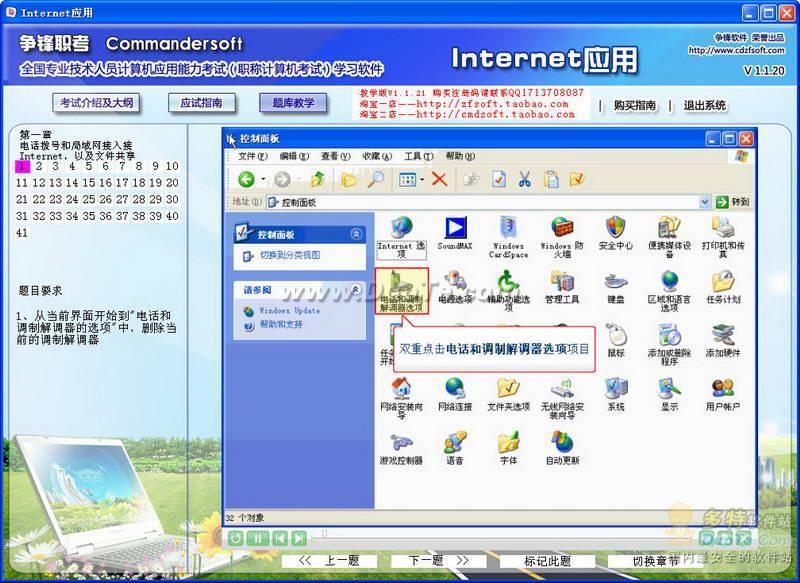Viewport: 800px width, 583px height.
Task: Open the 游戏控制器 icon
Action: [401, 449]
